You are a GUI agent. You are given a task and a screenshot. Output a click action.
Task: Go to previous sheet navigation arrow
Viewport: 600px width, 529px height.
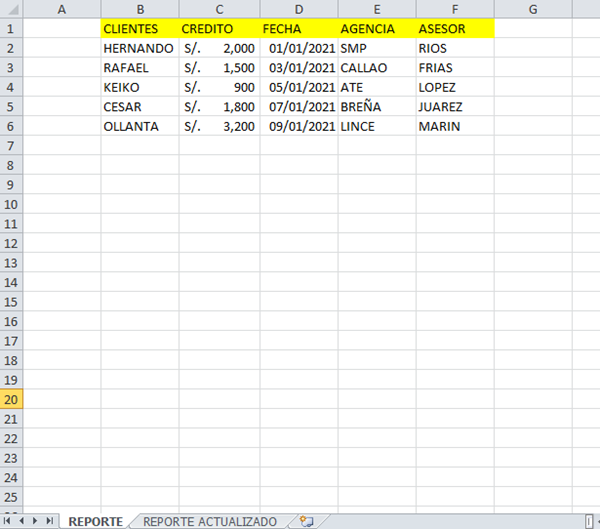pyautogui.click(x=21, y=521)
